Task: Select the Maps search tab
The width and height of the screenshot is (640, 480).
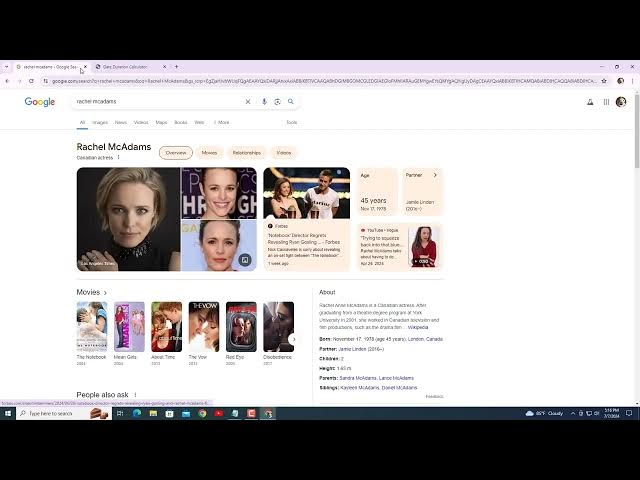Action: pos(161,122)
